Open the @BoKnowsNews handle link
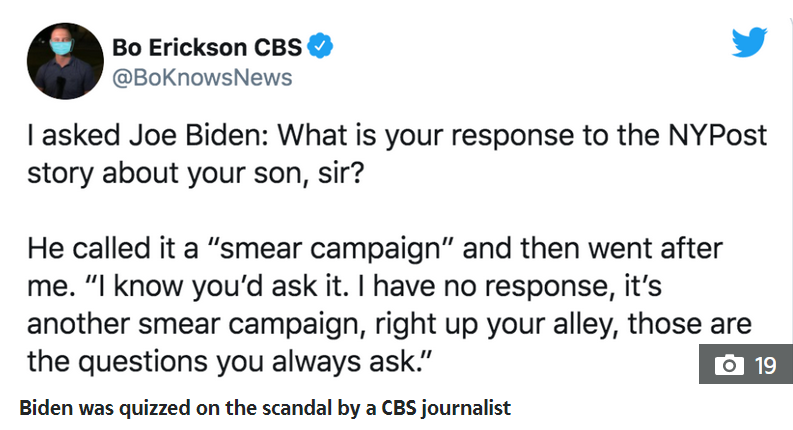 pos(202,77)
